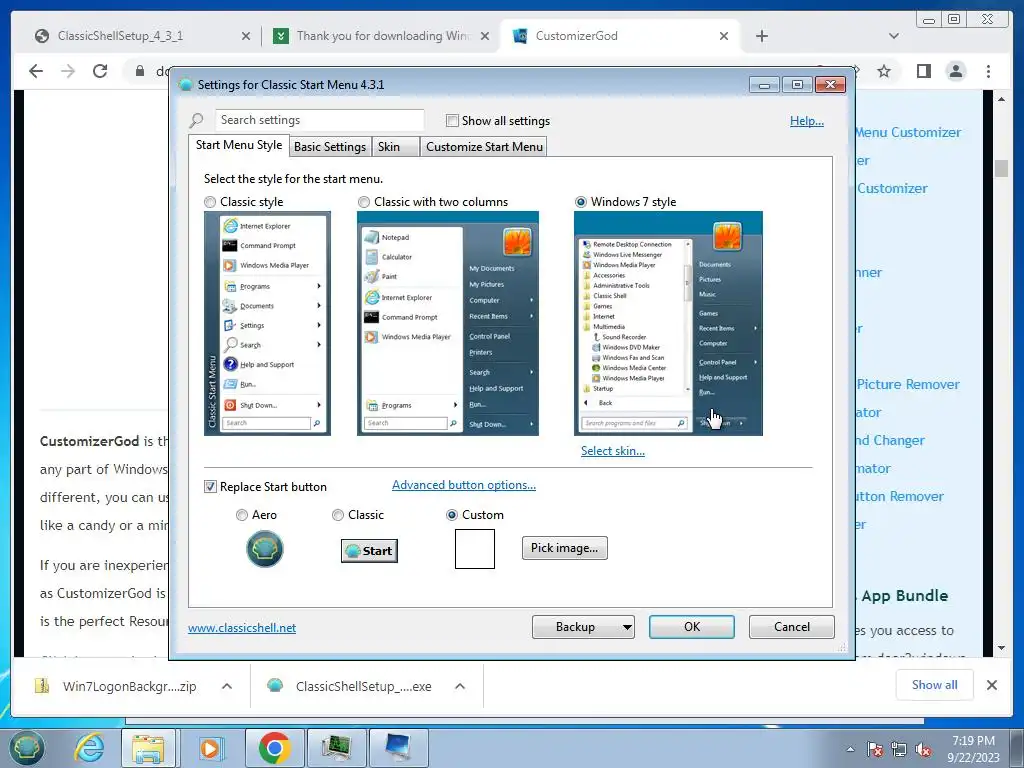Image resolution: width=1024 pixels, height=768 pixels.
Task: Click the muted volume tray icon
Action: pos(923,749)
